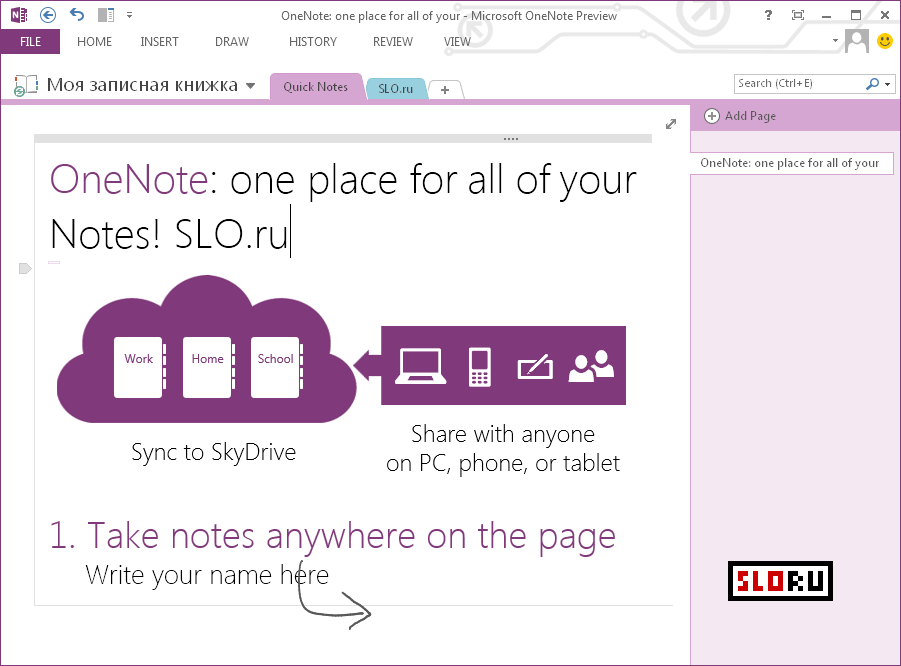Switch to the SLO.ru section tab

tap(395, 88)
